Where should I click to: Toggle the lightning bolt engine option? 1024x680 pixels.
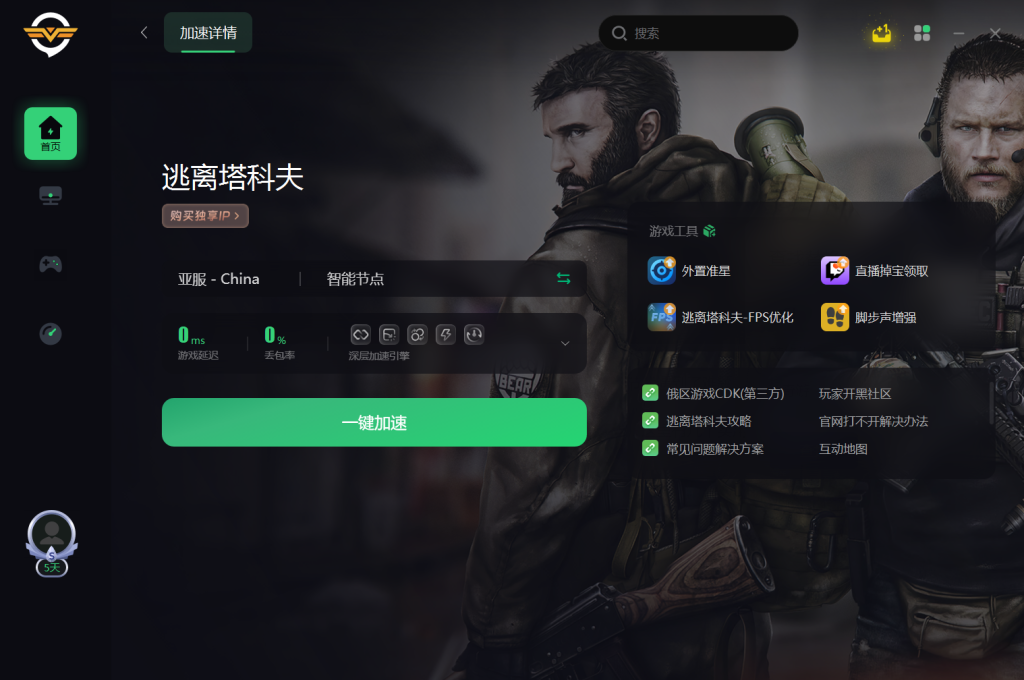click(x=445, y=334)
